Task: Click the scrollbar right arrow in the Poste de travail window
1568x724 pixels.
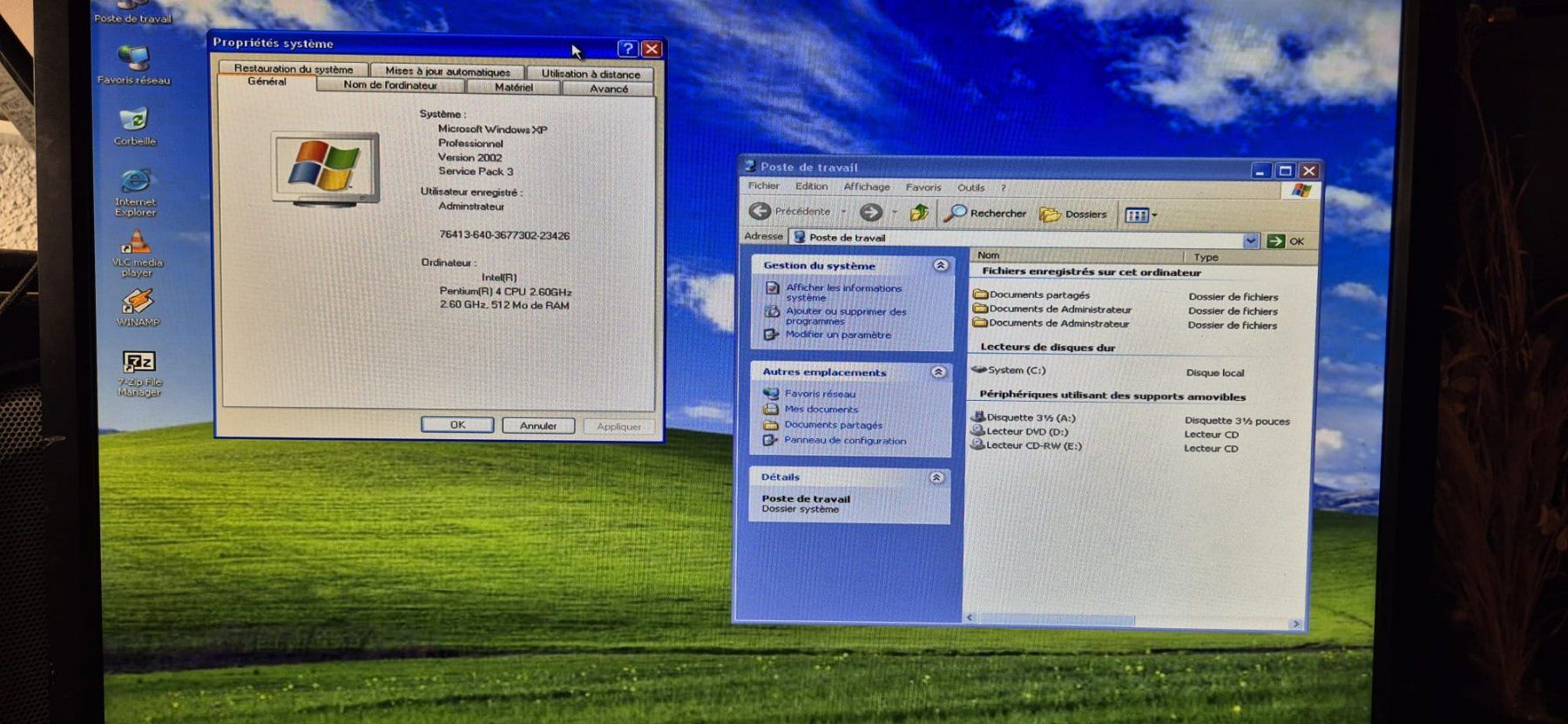Action: click(x=1296, y=624)
